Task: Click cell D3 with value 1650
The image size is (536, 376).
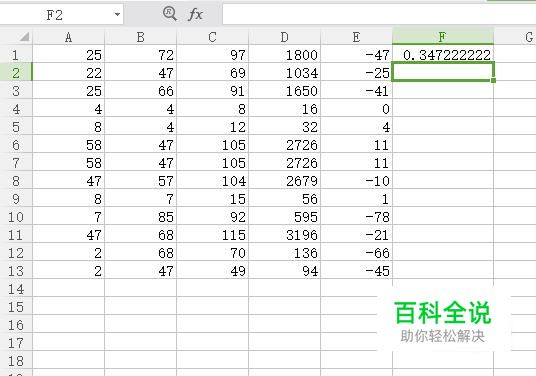Action: coord(285,91)
